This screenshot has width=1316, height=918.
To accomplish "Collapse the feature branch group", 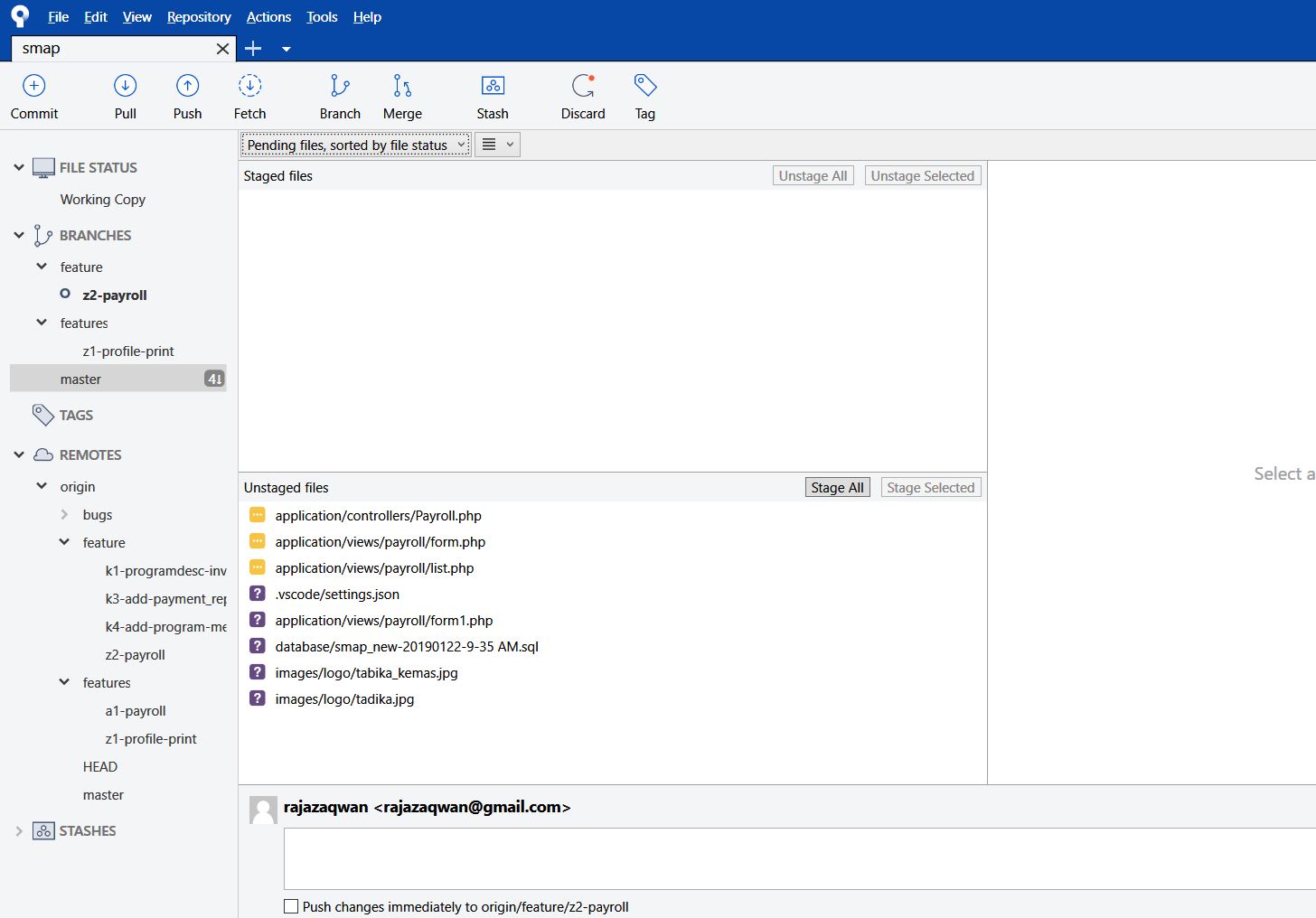I will pos(42,267).
